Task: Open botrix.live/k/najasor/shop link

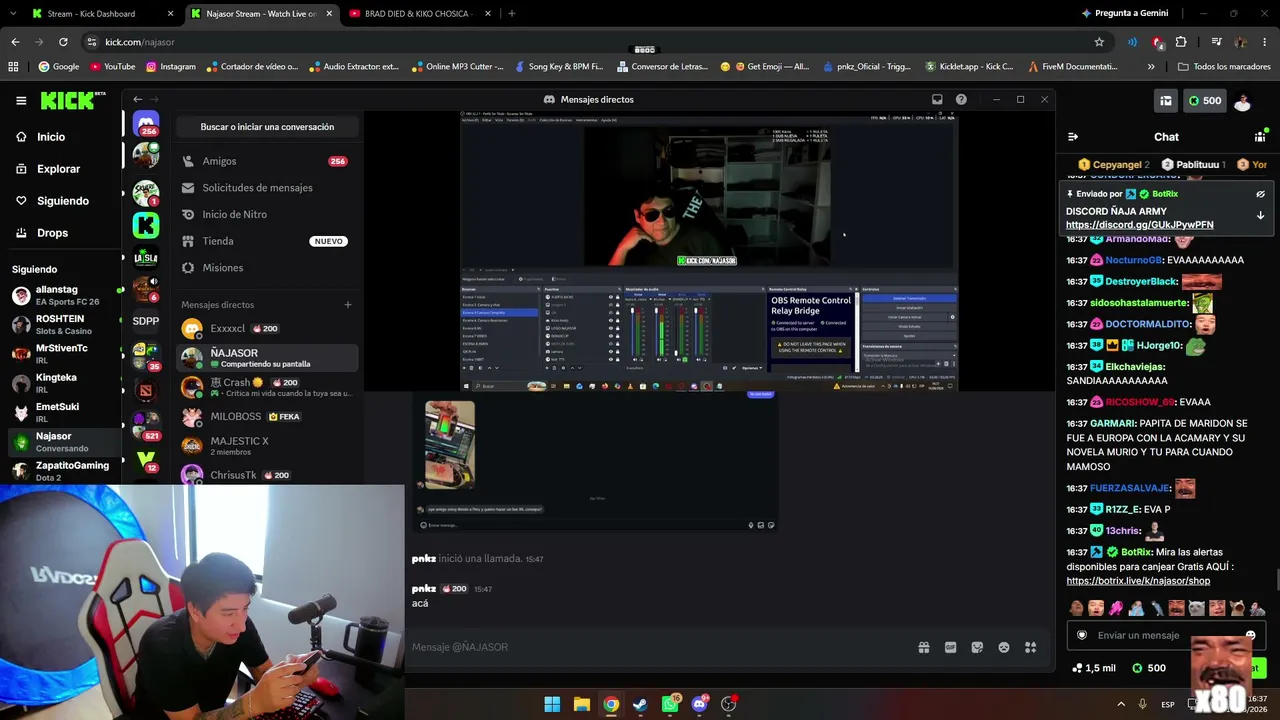Action: [1138, 581]
